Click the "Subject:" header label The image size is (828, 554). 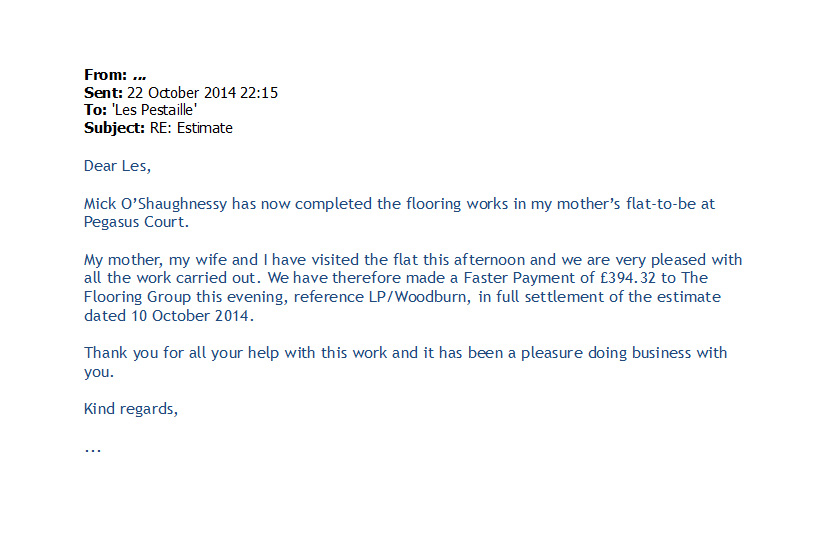pos(116,129)
